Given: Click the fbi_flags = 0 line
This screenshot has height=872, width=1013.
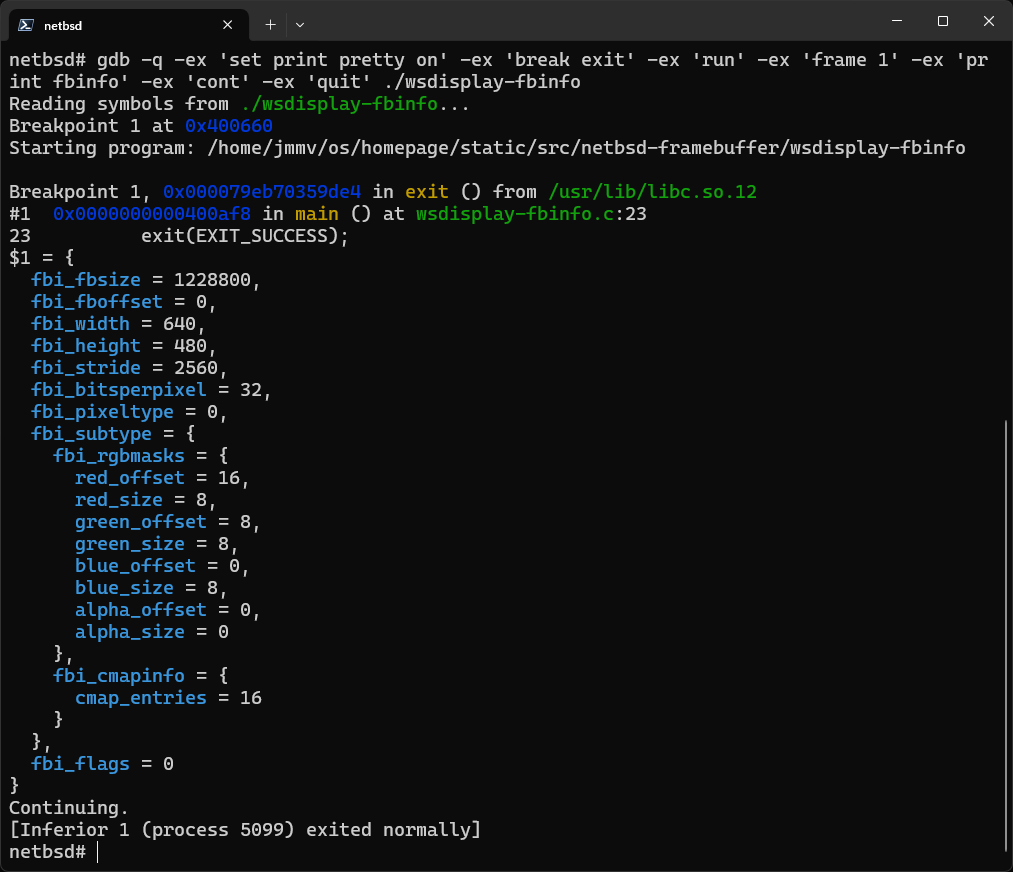Looking at the screenshot, I should pos(102,763).
